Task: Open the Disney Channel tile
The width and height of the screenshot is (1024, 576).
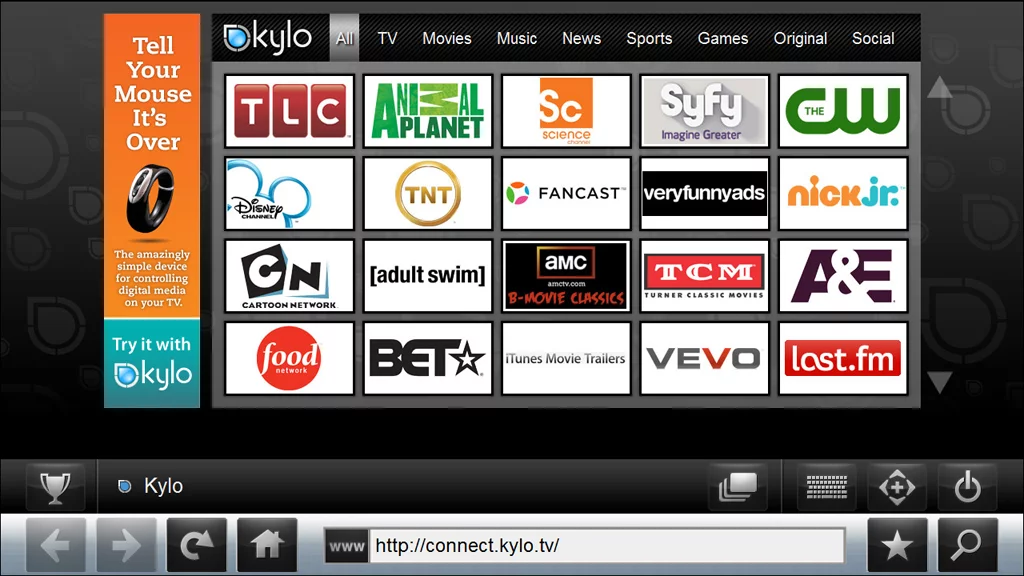Action: pos(289,193)
